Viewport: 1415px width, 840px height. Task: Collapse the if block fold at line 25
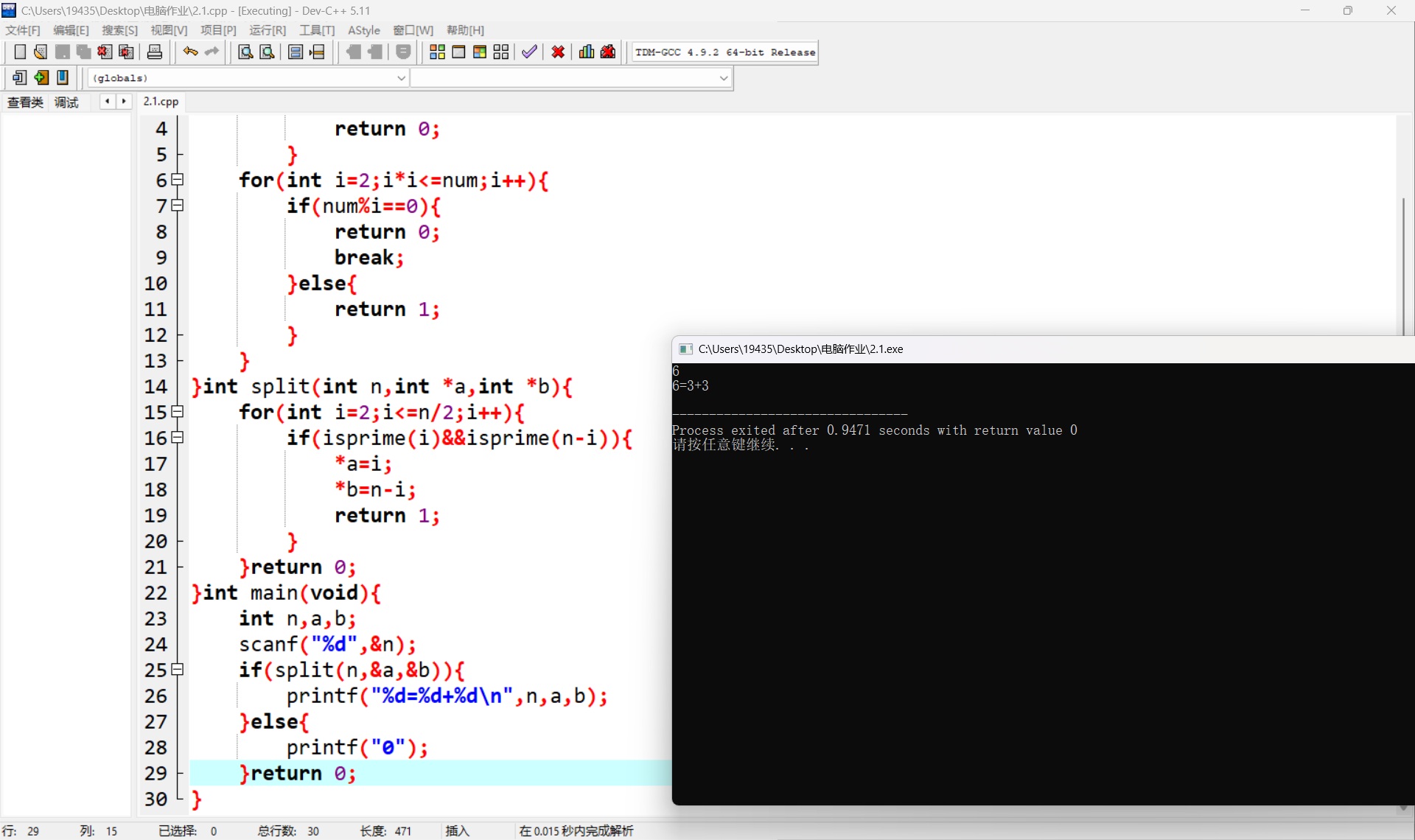click(177, 670)
